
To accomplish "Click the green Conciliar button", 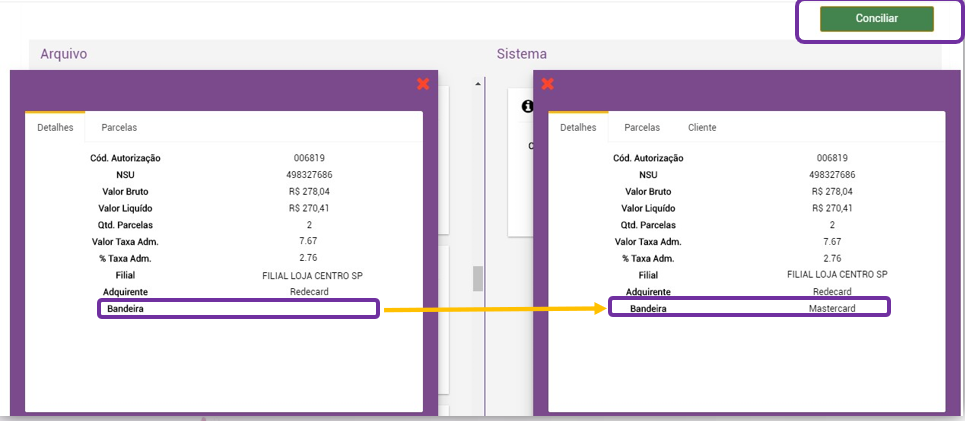I will [876, 19].
